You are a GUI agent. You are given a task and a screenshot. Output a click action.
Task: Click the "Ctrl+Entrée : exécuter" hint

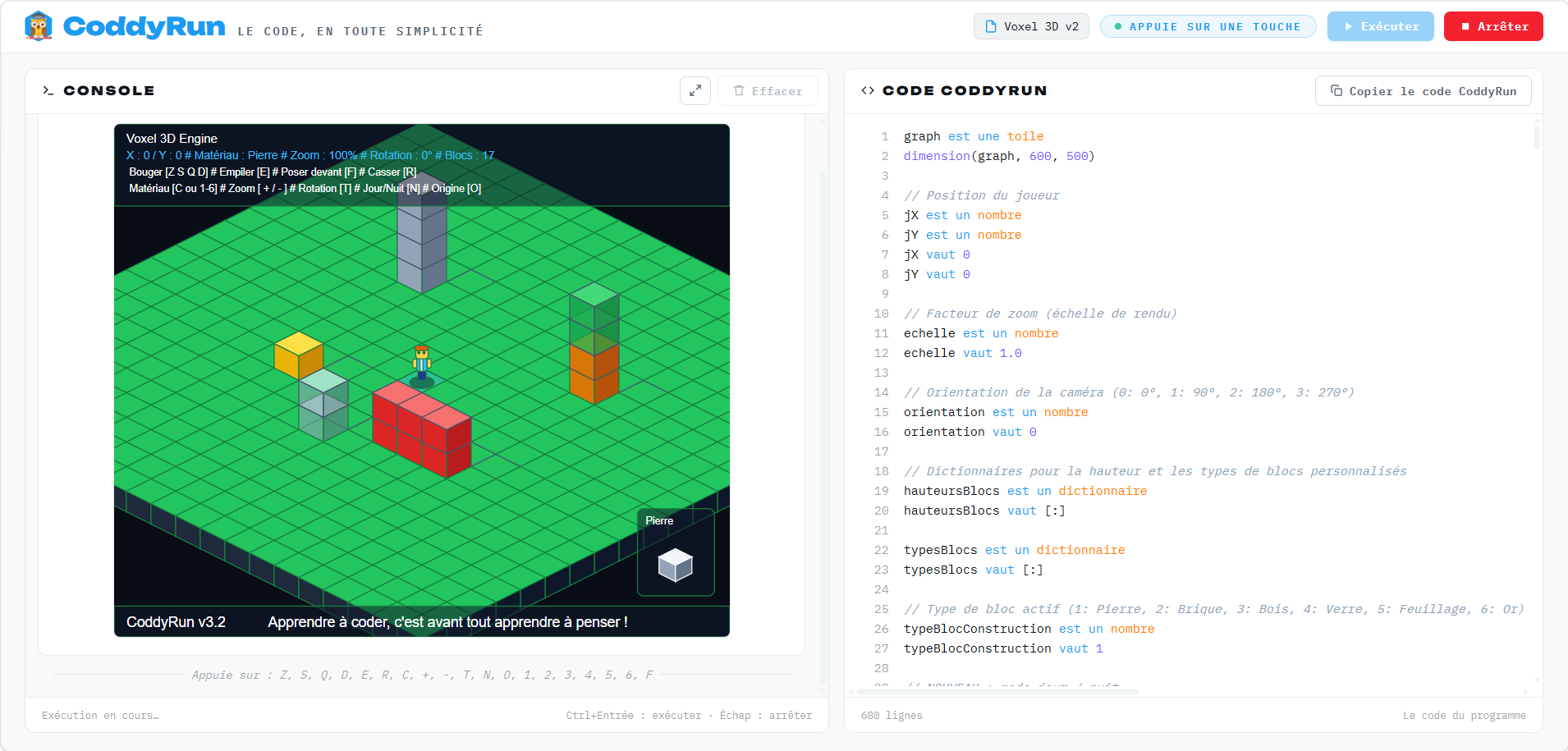pos(634,716)
